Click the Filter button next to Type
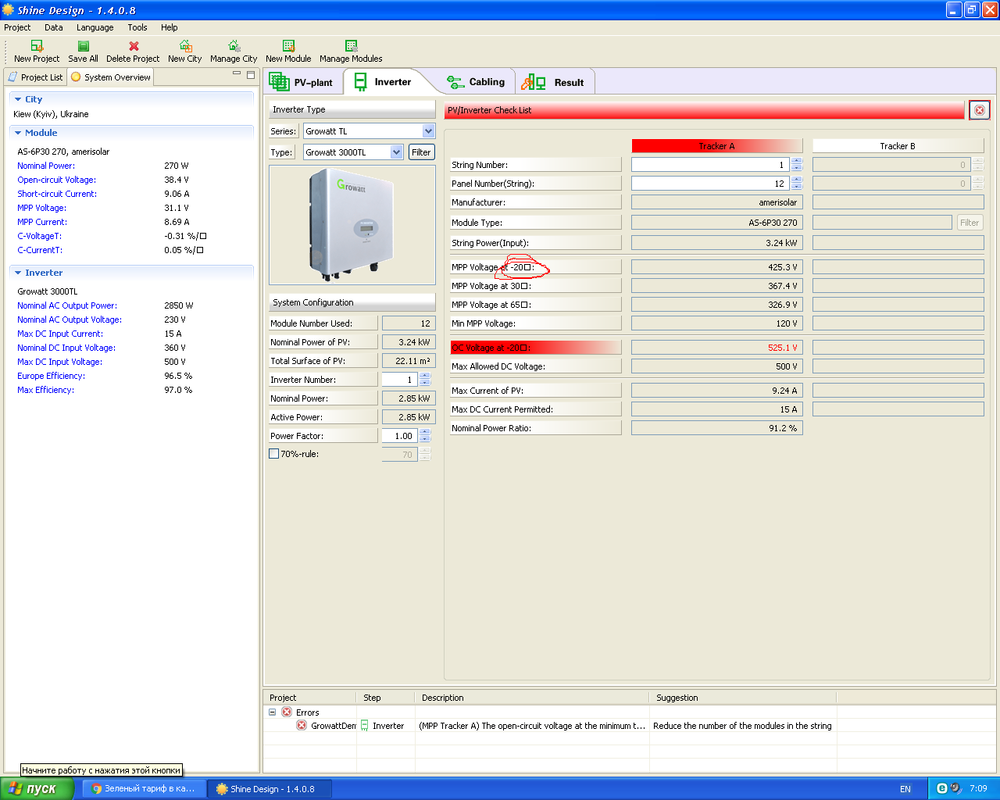 point(421,152)
